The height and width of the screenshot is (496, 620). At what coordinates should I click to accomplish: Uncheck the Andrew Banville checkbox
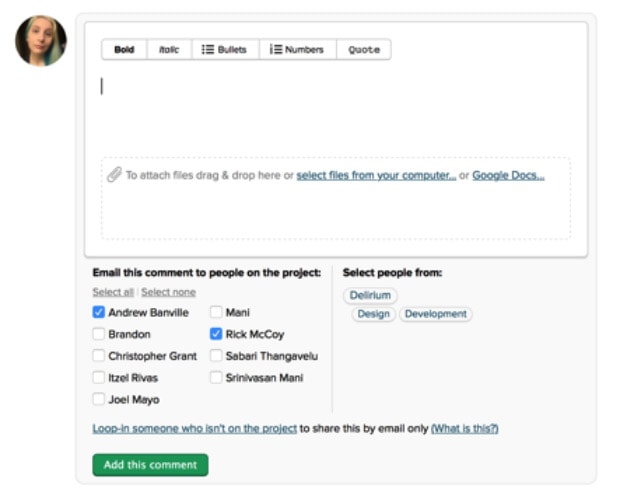point(99,313)
